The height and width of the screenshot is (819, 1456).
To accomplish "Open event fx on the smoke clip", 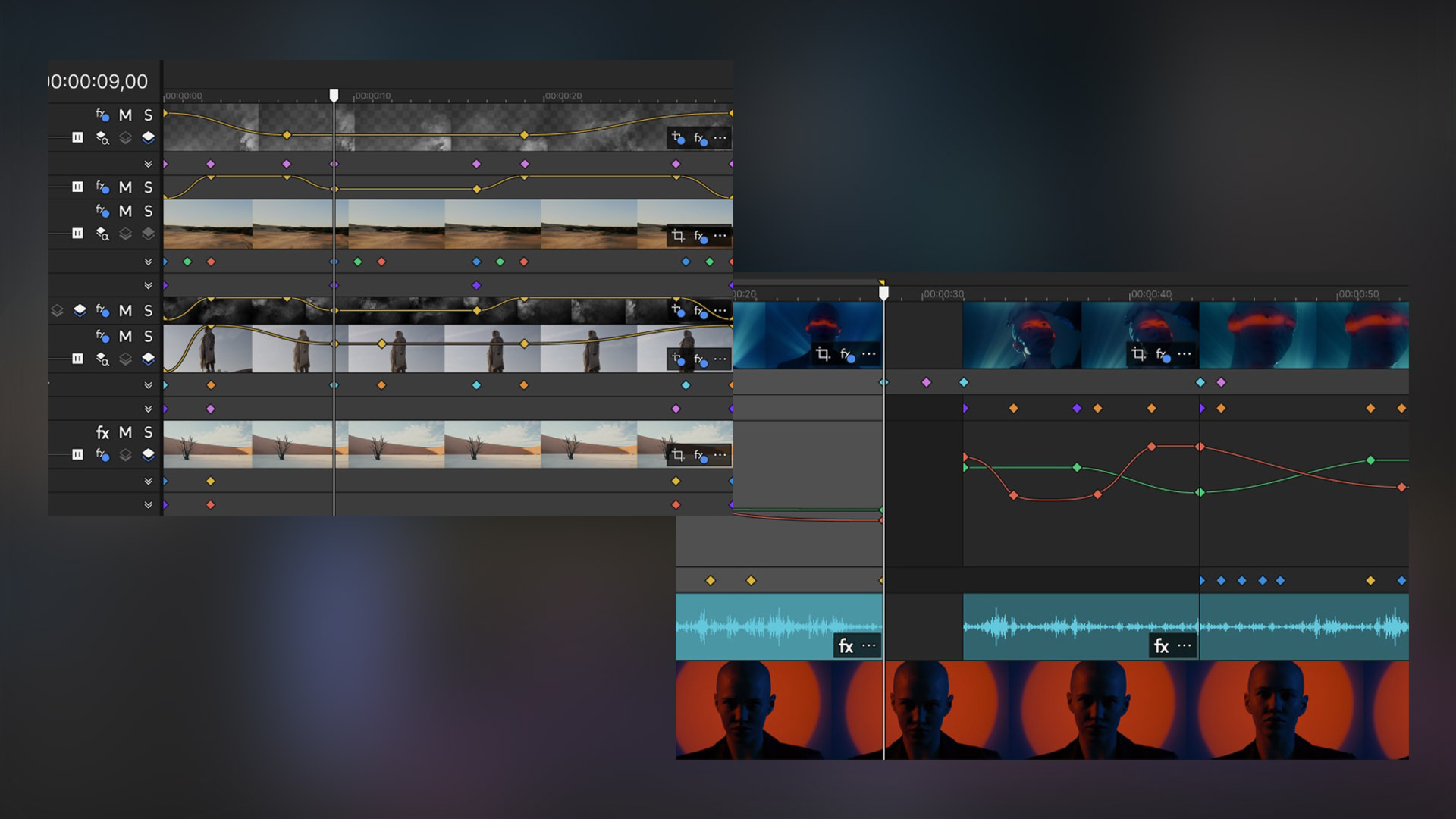I will coord(700,138).
